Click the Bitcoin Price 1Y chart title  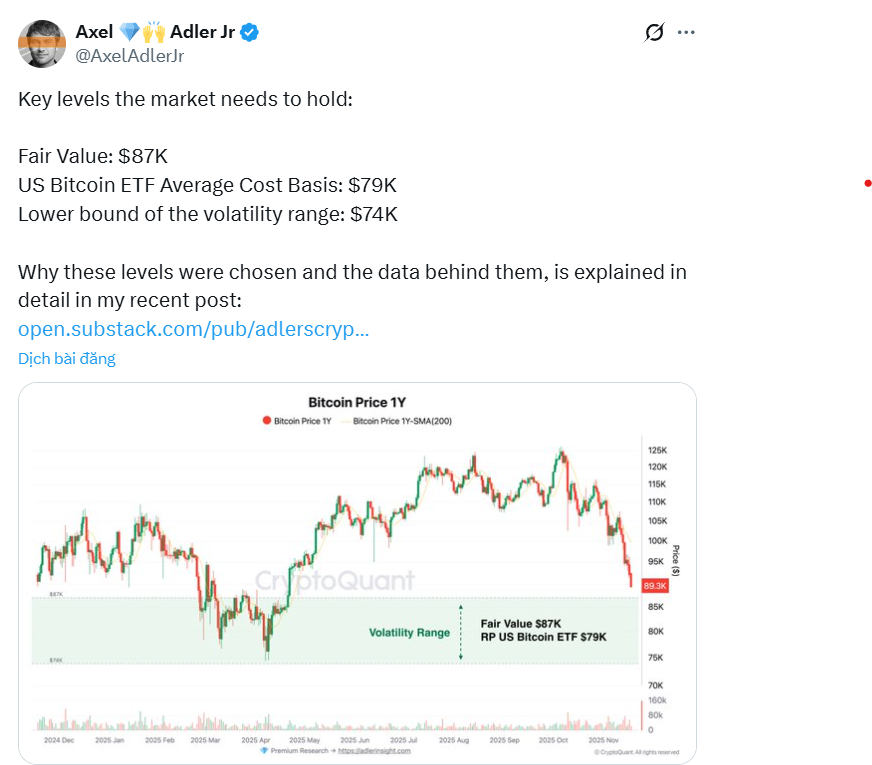point(357,402)
